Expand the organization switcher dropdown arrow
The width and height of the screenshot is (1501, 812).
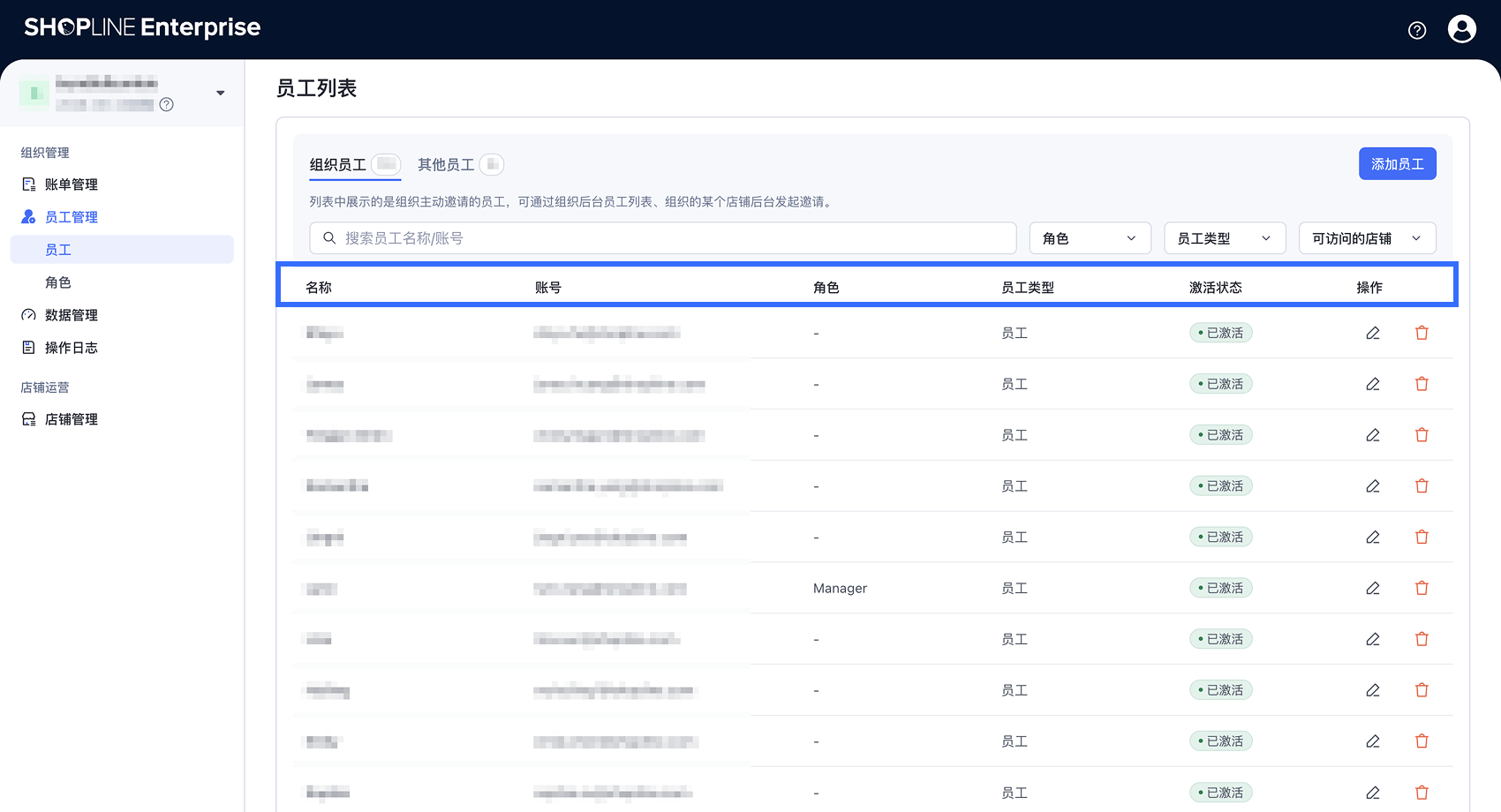tap(220, 93)
